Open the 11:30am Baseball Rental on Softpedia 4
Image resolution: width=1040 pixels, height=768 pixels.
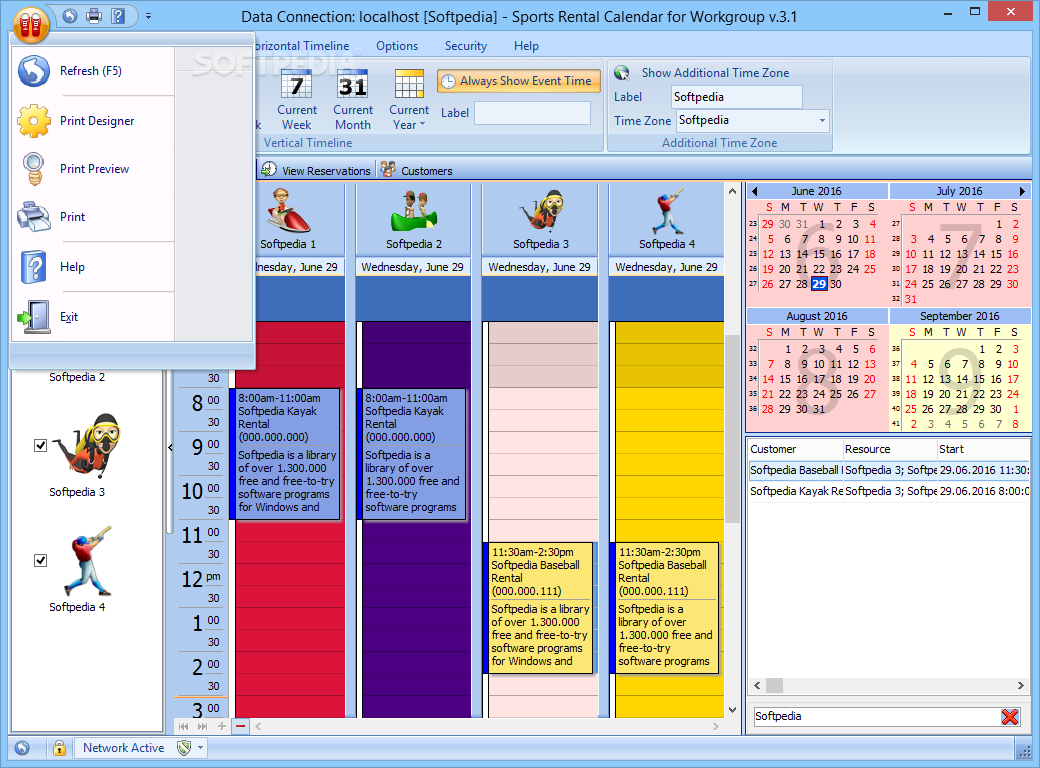[x=664, y=608]
